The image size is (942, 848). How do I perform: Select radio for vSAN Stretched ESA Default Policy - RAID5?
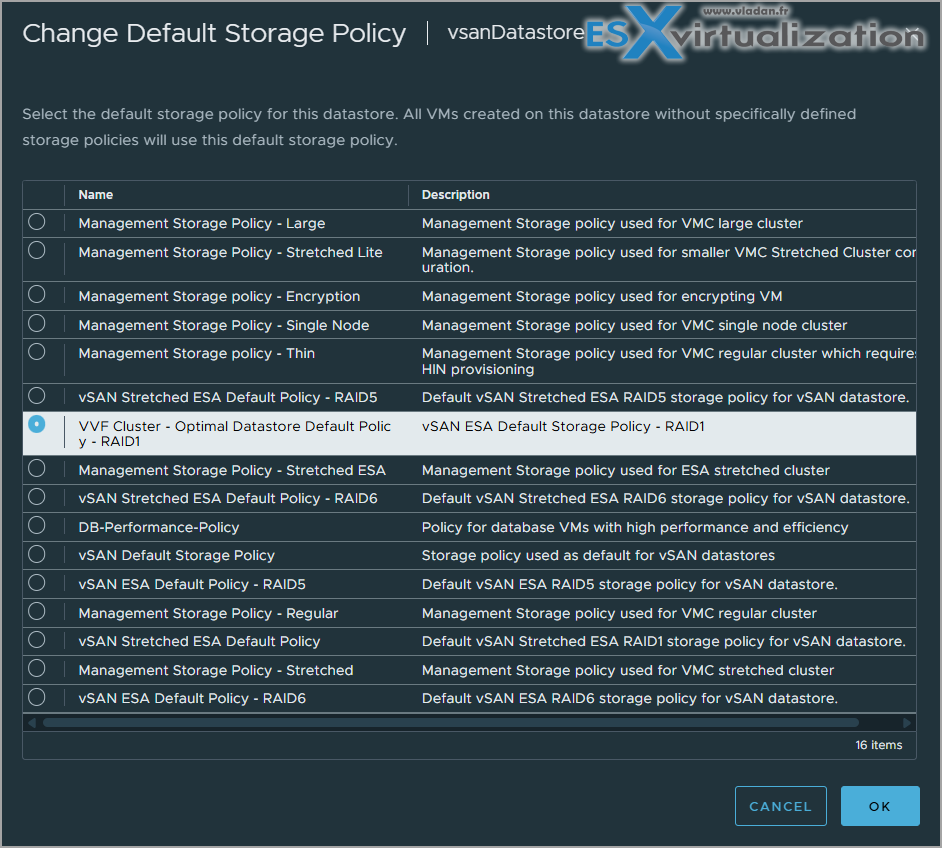37,396
